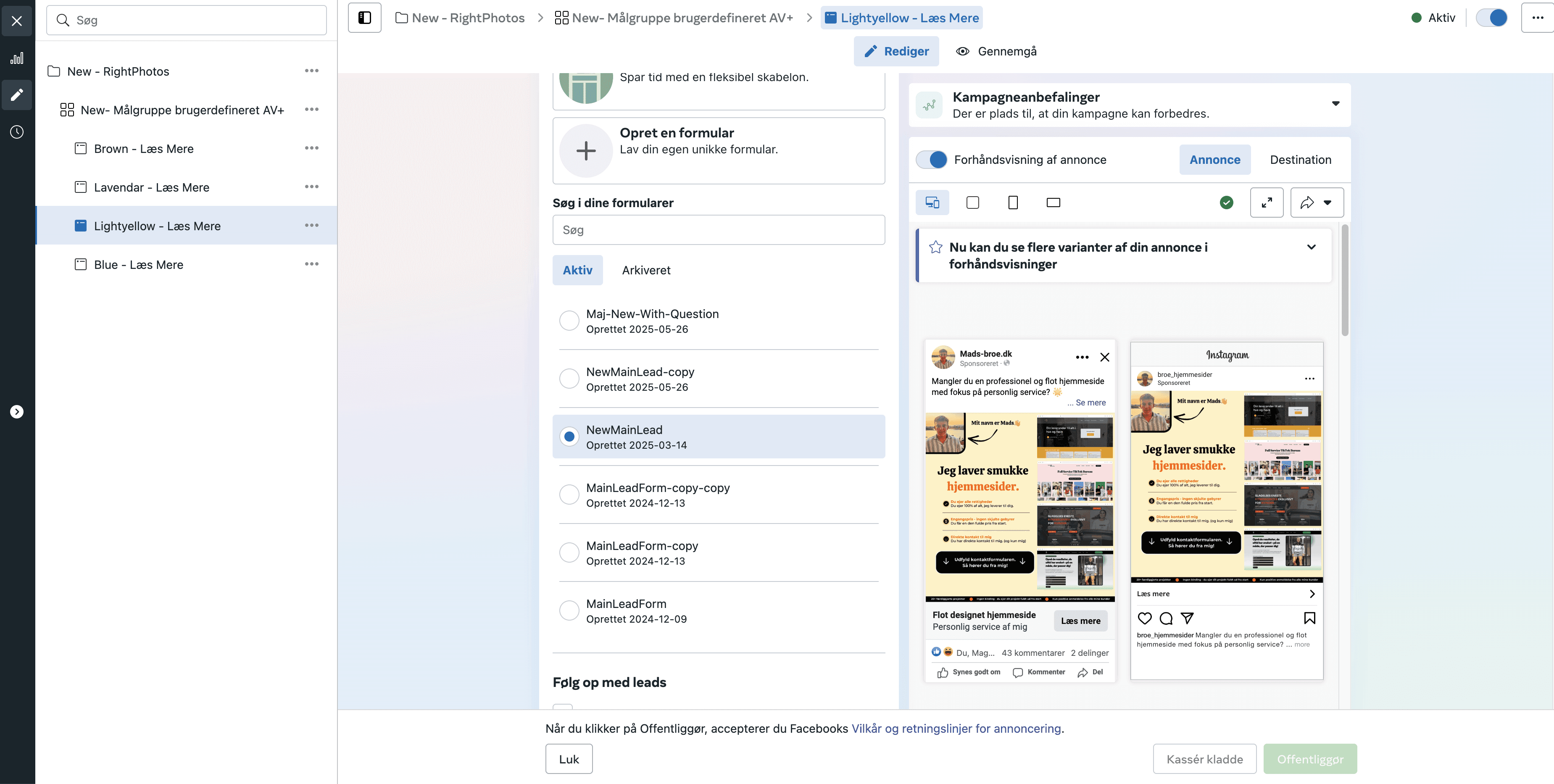Toggle Forhåndsvisning af annonce switch
This screenshot has width=1554, height=784.
pos(932,159)
